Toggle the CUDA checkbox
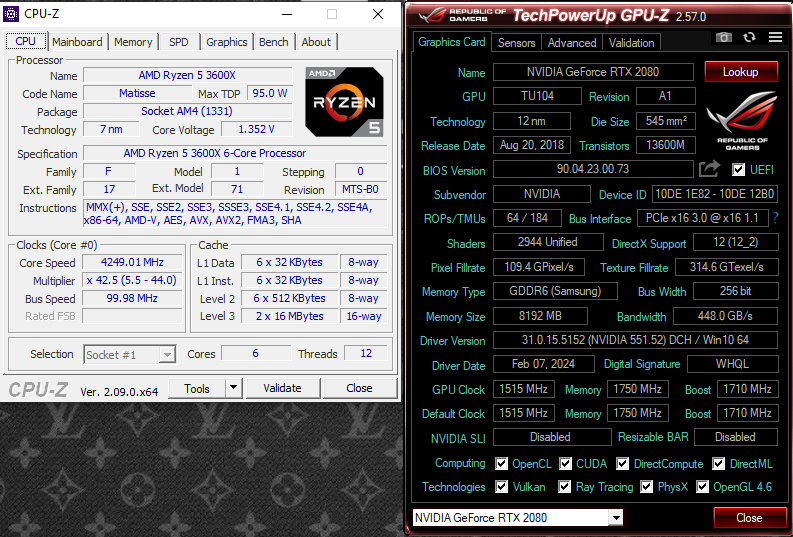Viewport: 793px width, 537px height. [565, 463]
